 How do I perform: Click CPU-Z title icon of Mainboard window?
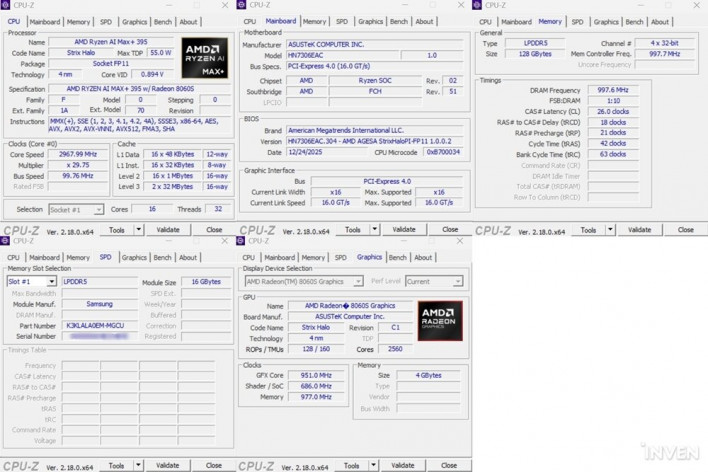pos(243,5)
